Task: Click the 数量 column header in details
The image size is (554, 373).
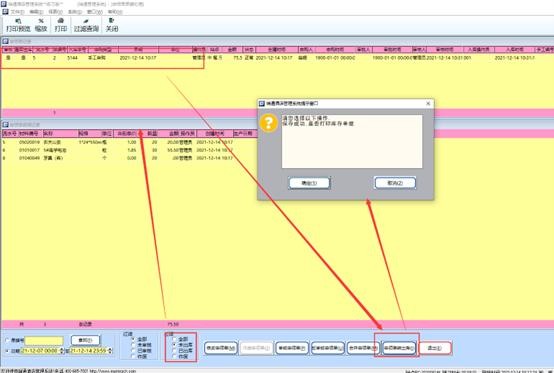Action: coord(152,134)
